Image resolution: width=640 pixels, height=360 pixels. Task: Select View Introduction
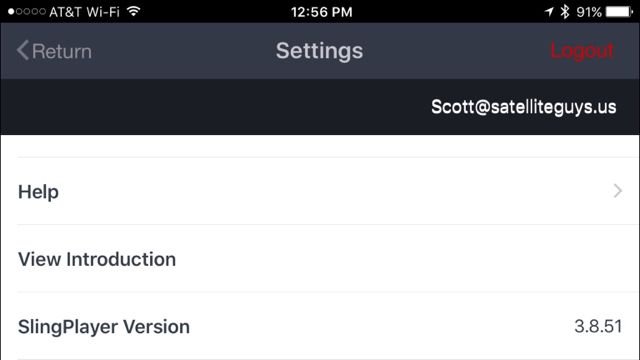[97, 259]
